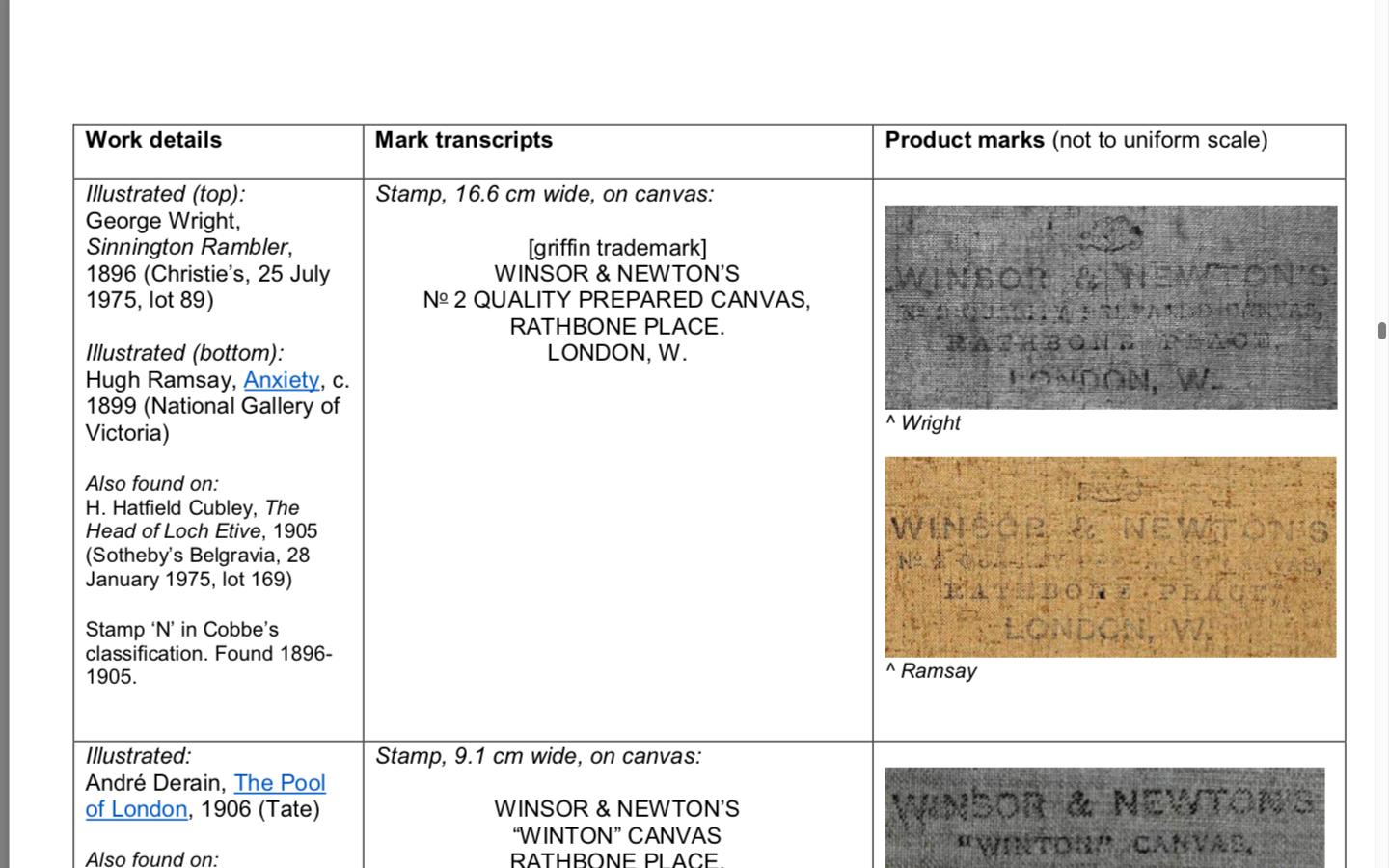
Task: Open the Anxiety hyperlink
Action: (281, 380)
